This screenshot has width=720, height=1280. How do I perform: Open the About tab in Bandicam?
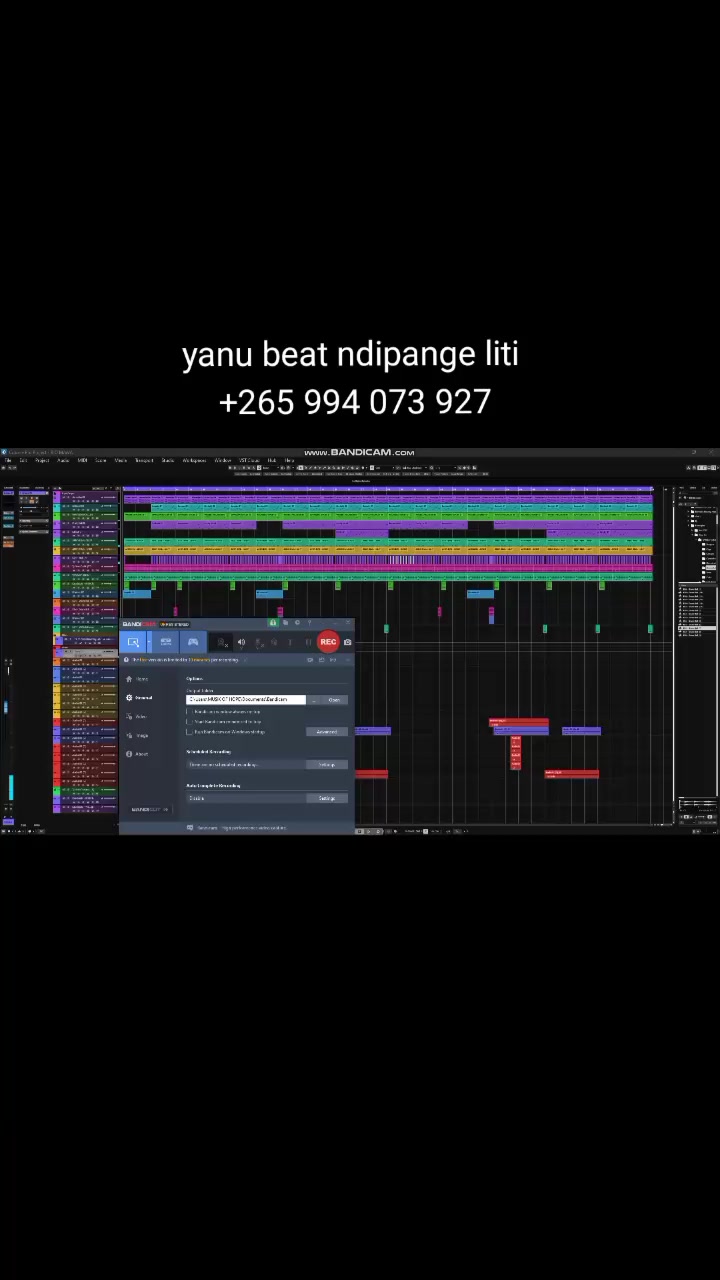point(139,754)
